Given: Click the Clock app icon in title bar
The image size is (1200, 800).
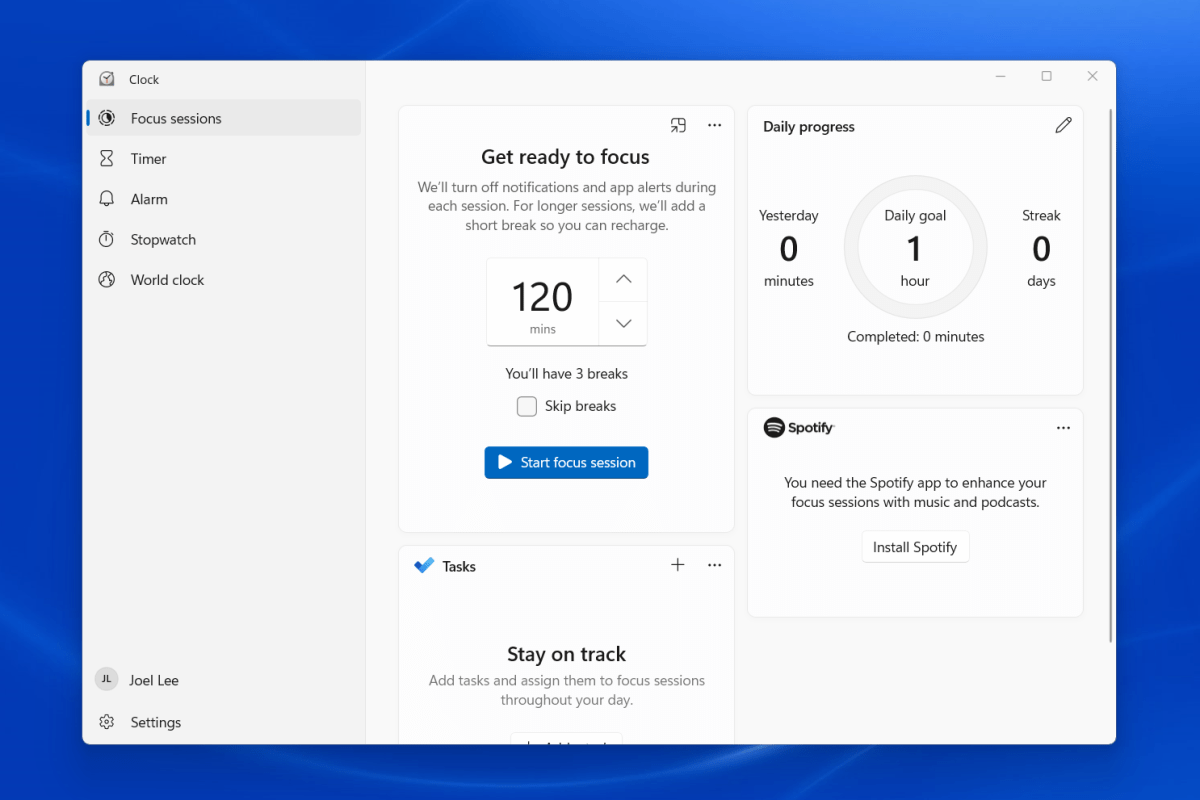Looking at the screenshot, I should [107, 79].
